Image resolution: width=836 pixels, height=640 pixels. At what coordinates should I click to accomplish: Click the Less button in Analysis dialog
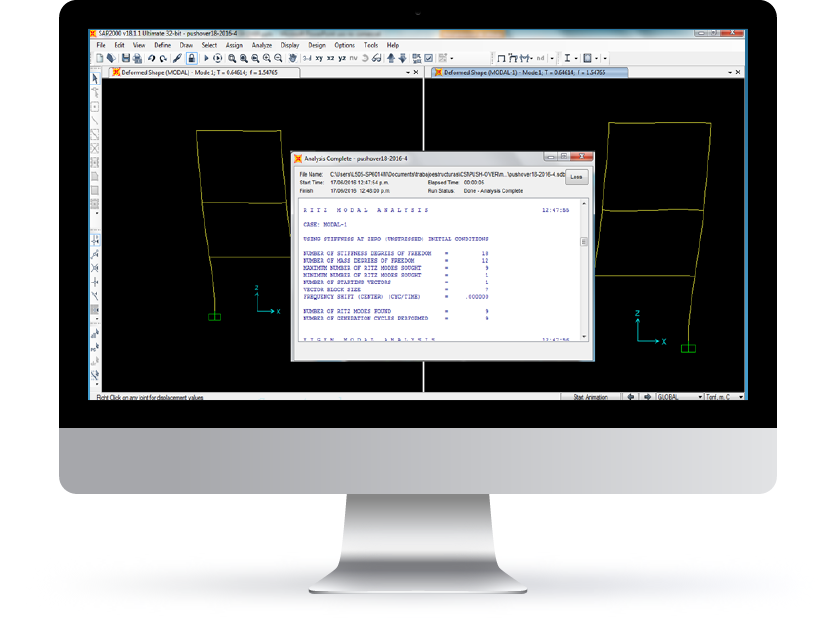click(576, 177)
